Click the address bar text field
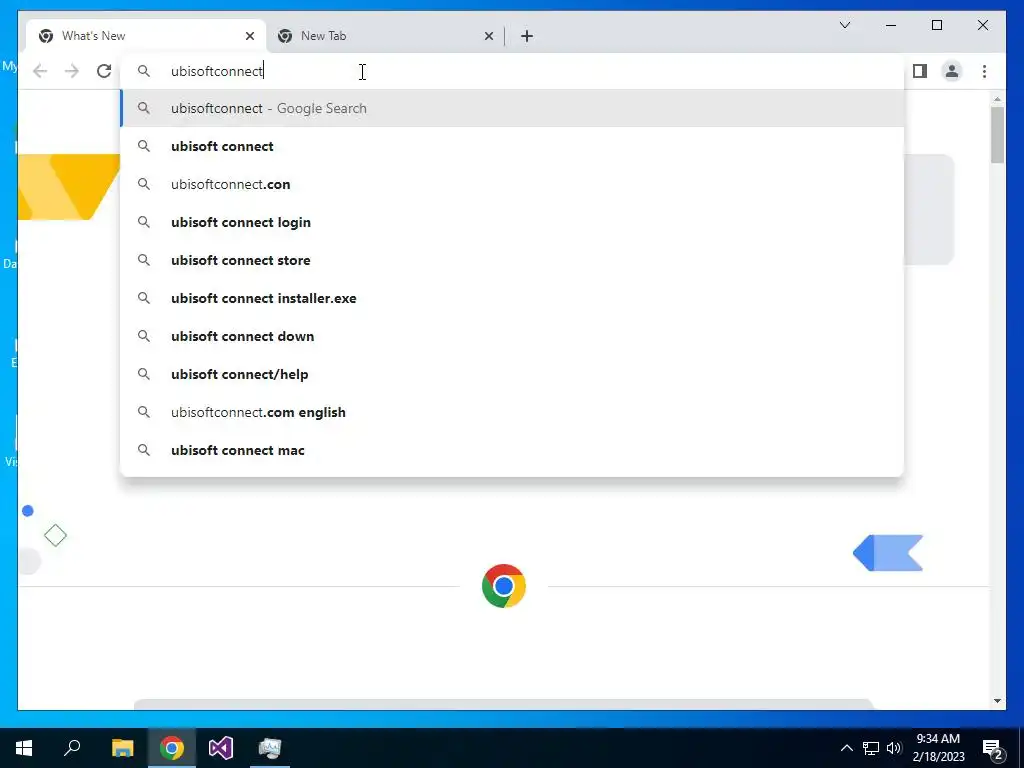The image size is (1024, 768). point(513,71)
